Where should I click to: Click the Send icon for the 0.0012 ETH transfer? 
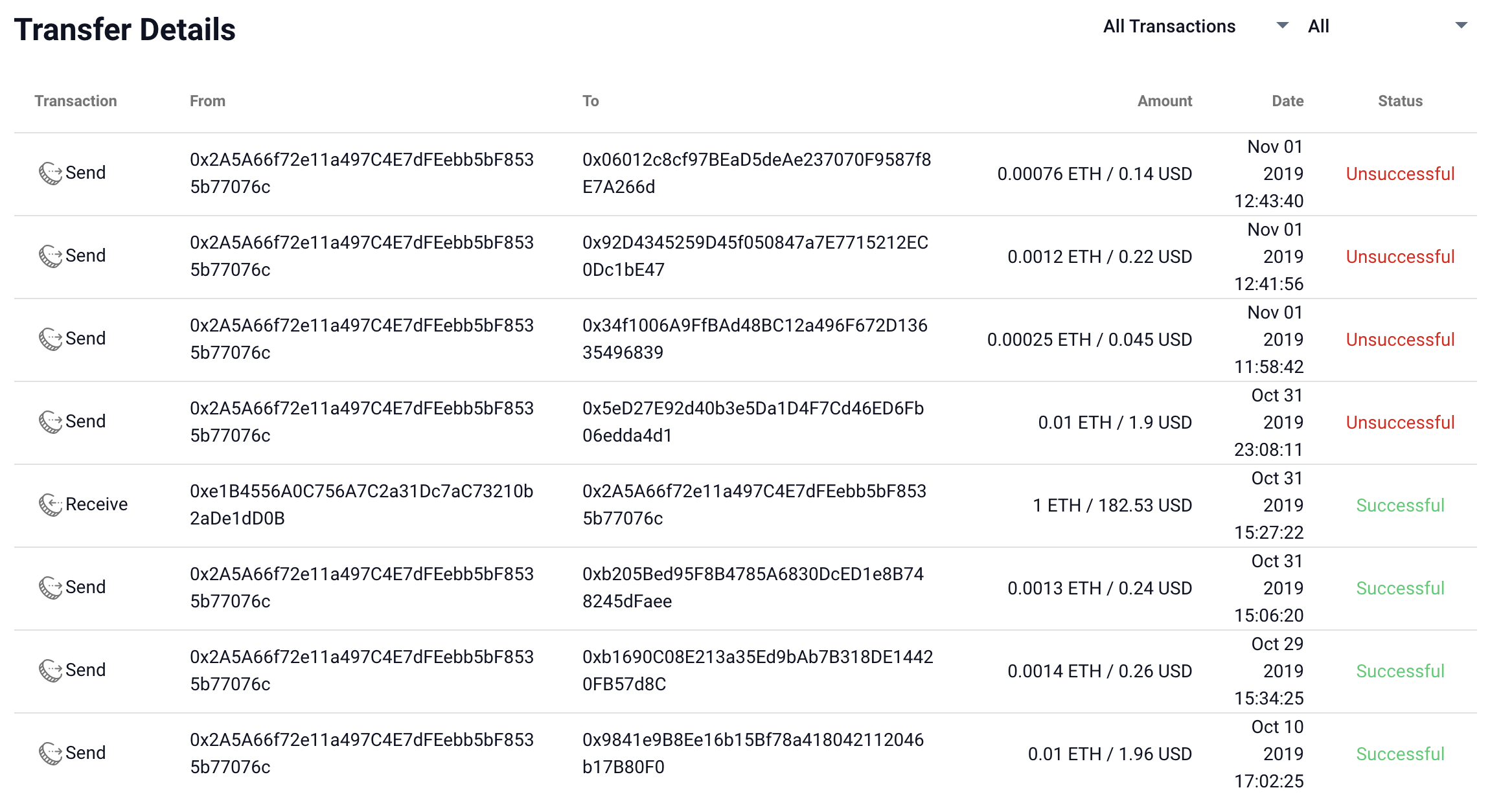coord(49,255)
